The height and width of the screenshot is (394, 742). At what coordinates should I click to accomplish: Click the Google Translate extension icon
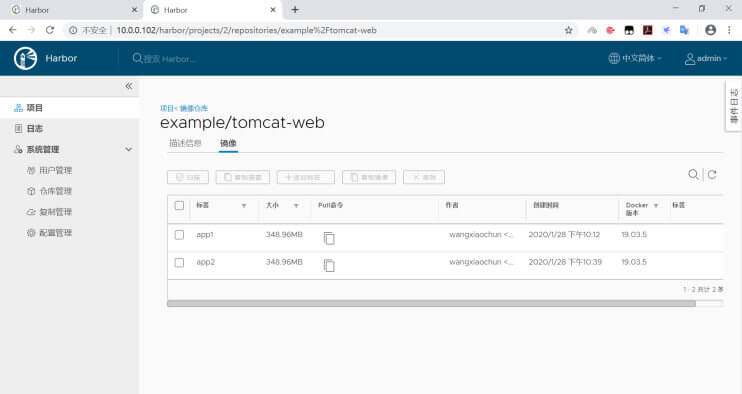click(x=684, y=30)
